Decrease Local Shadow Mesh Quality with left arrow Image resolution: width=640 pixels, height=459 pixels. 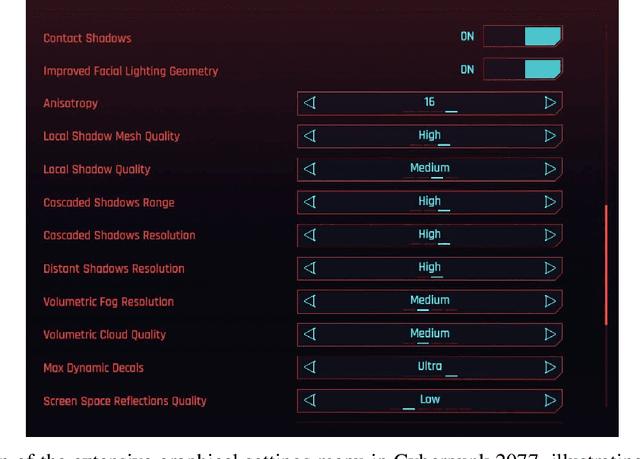310,136
